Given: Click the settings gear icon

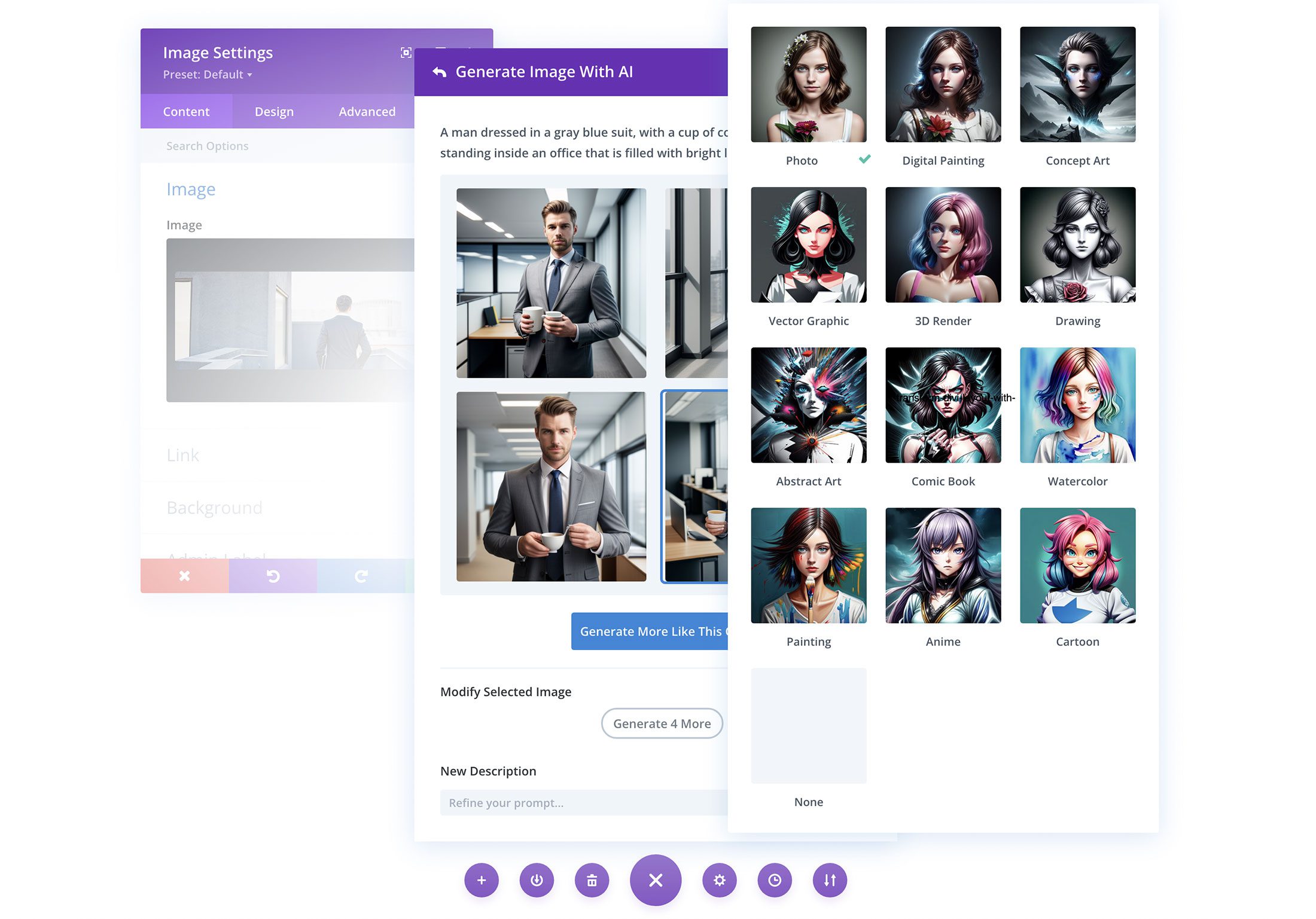Looking at the screenshot, I should (x=720, y=880).
